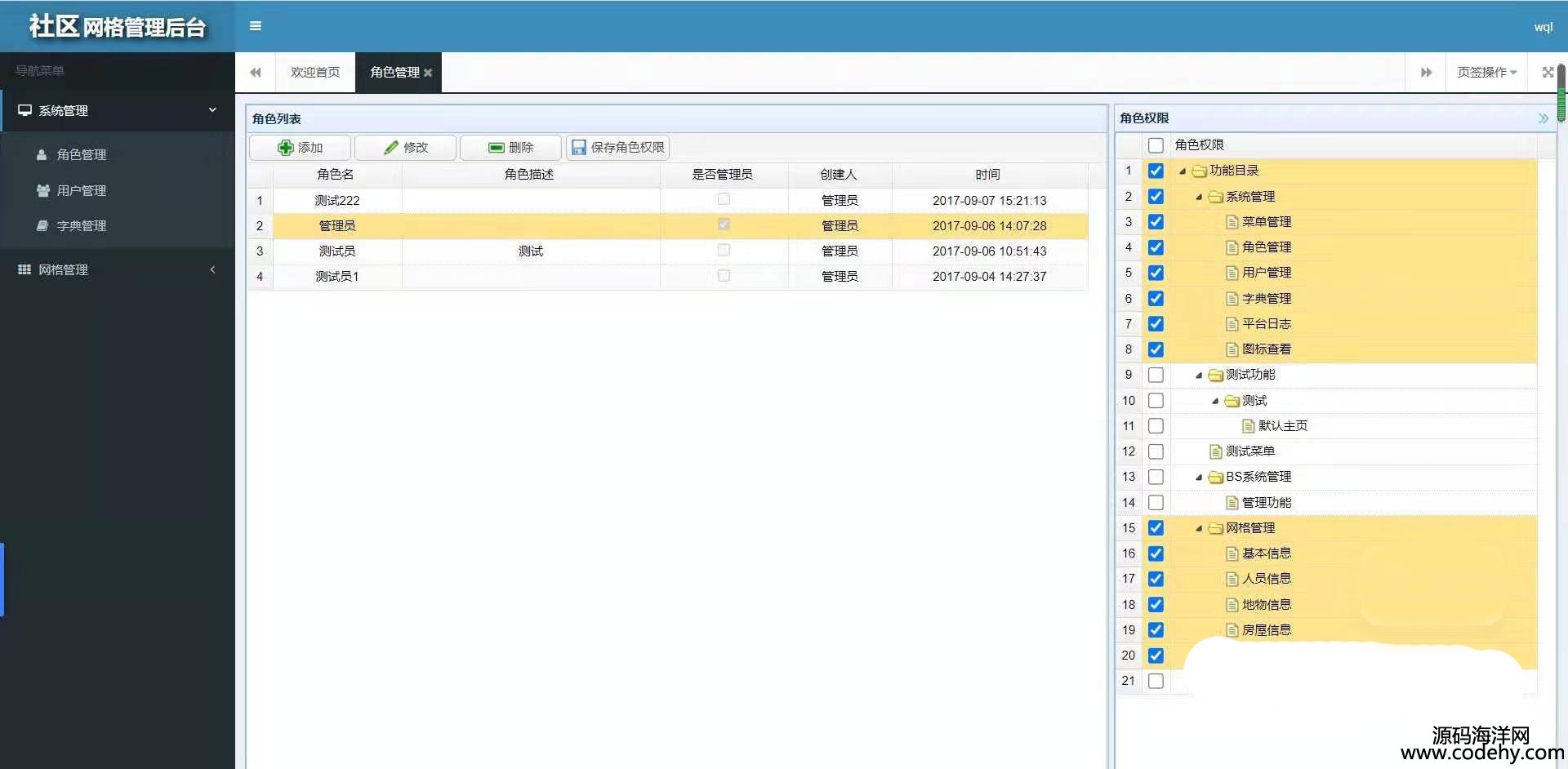Screen dimensions: 1568x769
Task: Click the 用户管理 group icon in sidebar
Action: 42,190
